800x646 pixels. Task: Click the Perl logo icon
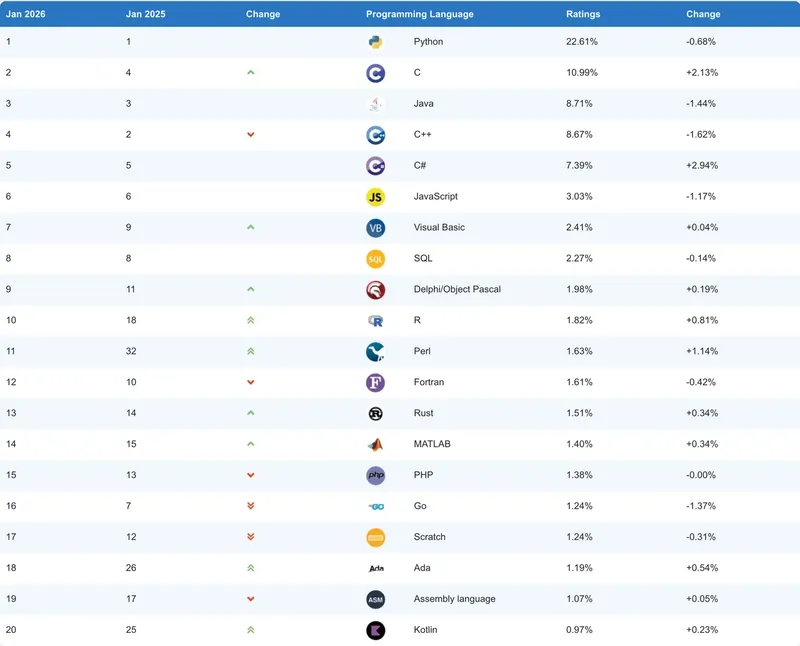pyautogui.click(x=375, y=352)
